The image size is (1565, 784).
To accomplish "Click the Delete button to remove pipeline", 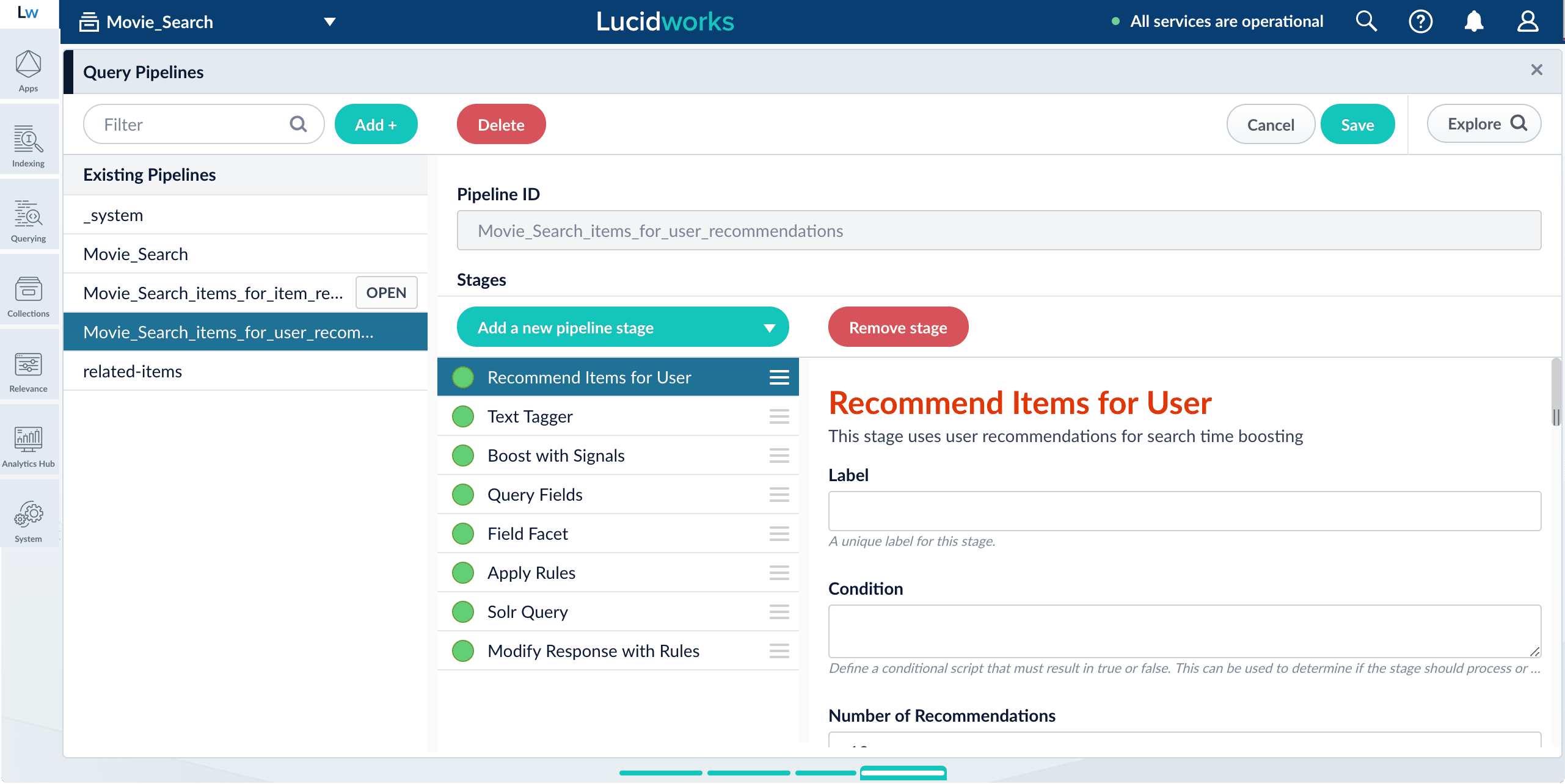I will tap(500, 123).
